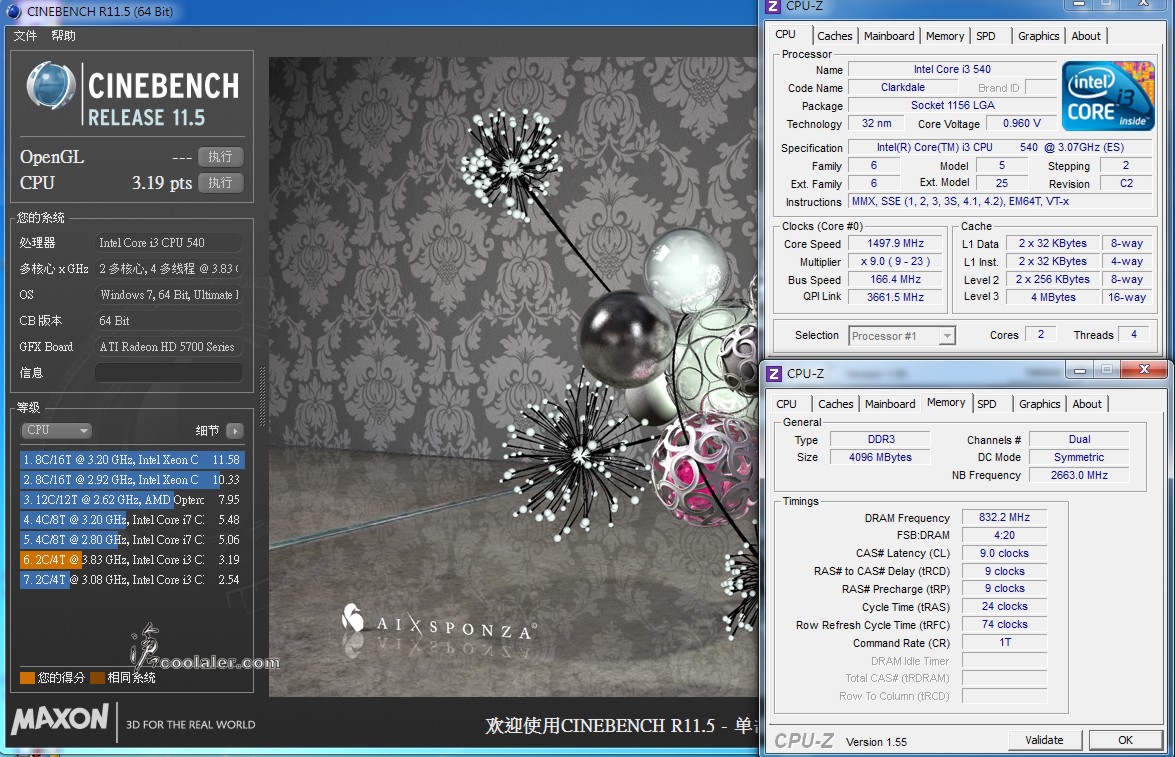Click the Multiplier value x 9.0
This screenshot has height=757, width=1175.
[895, 262]
